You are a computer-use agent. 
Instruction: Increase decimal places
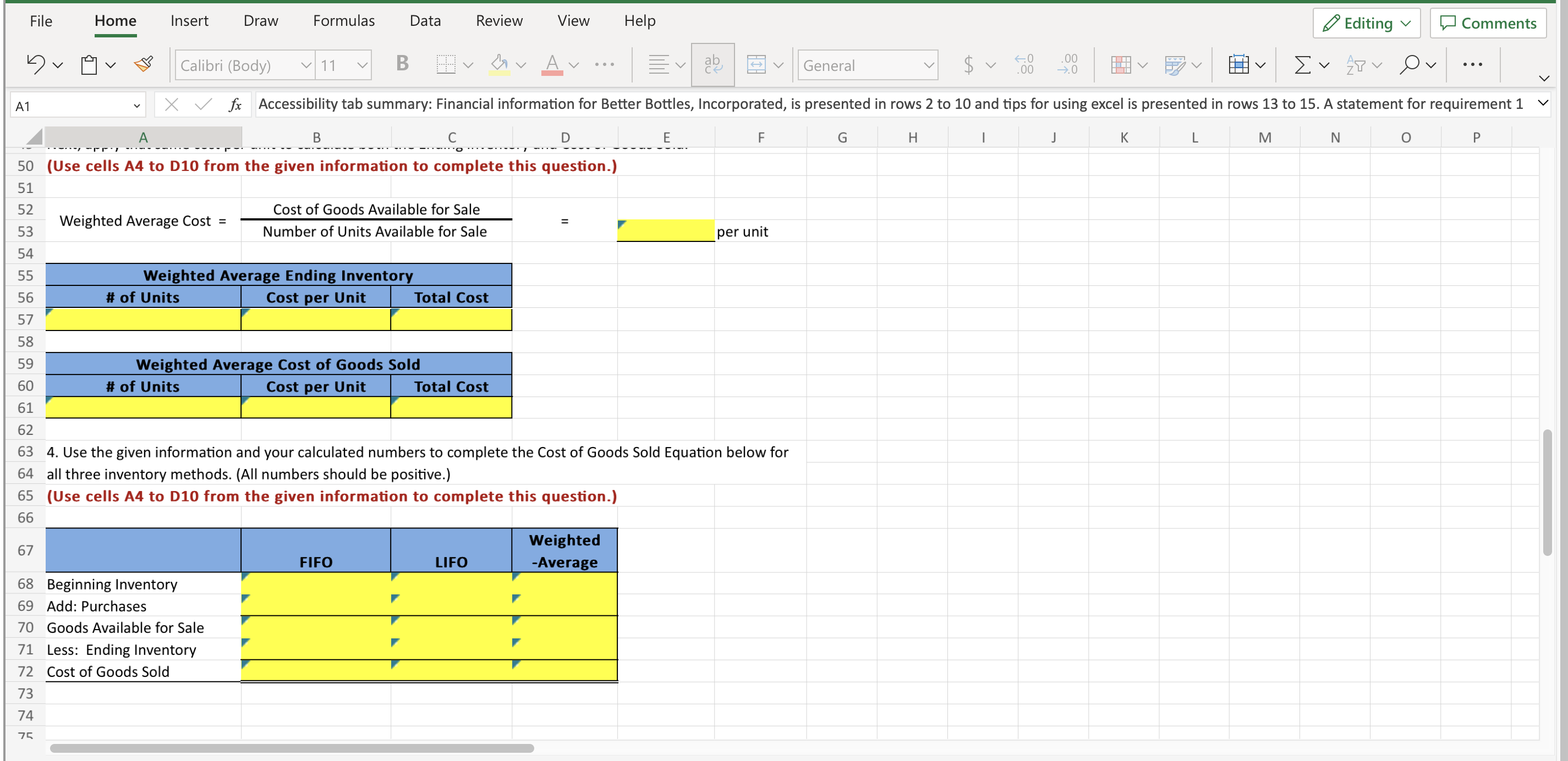coord(1024,64)
